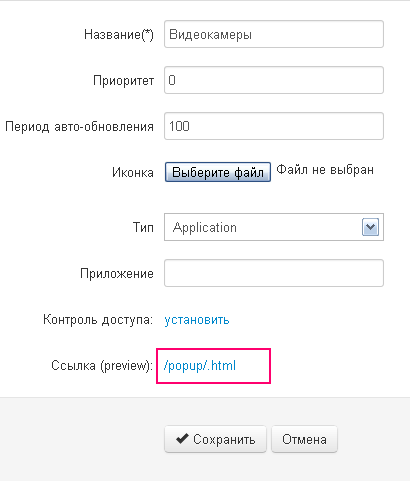
Task: Click the Файл не выбран text
Action: pyautogui.click(x=325, y=170)
